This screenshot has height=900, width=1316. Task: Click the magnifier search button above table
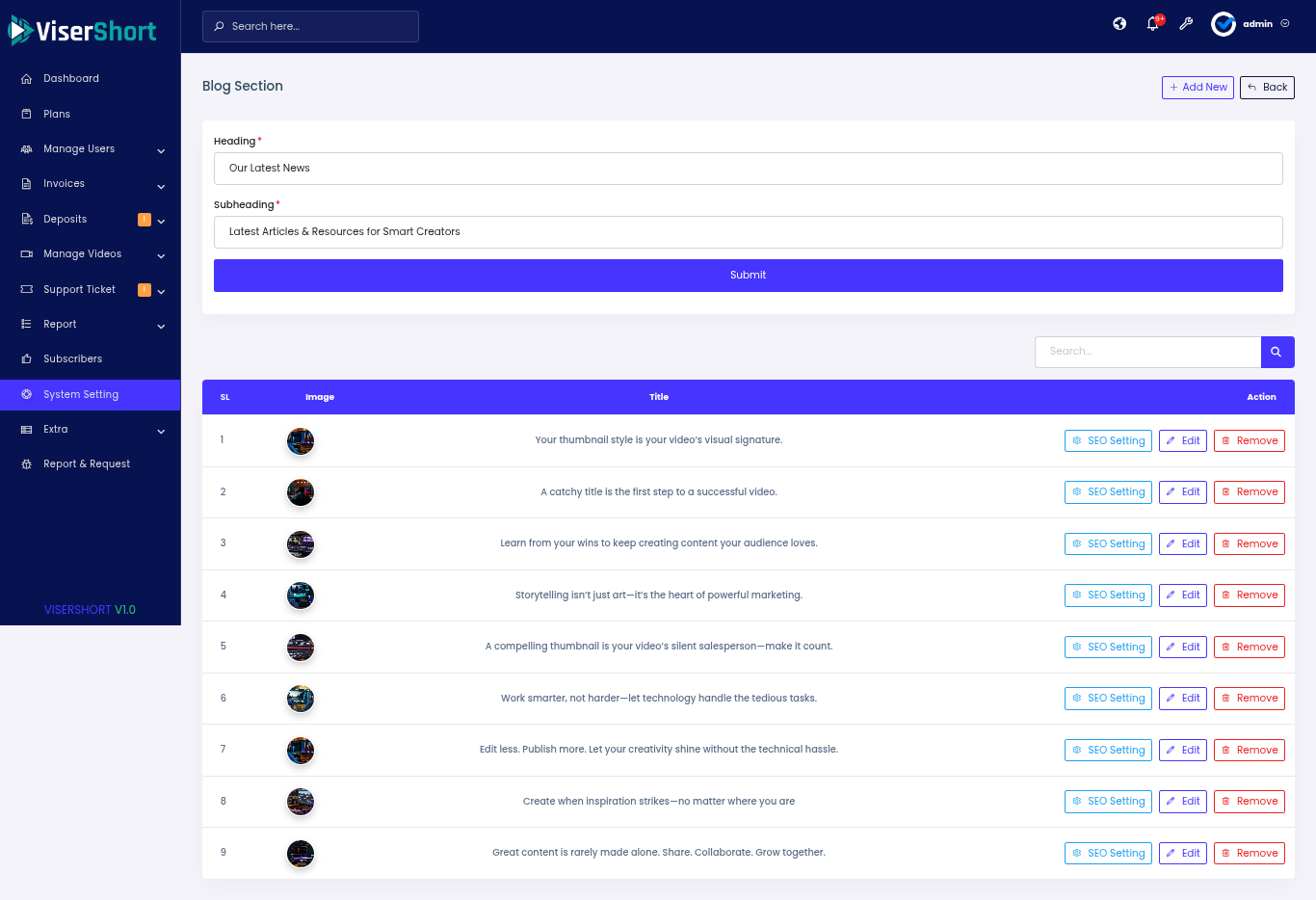(x=1277, y=352)
